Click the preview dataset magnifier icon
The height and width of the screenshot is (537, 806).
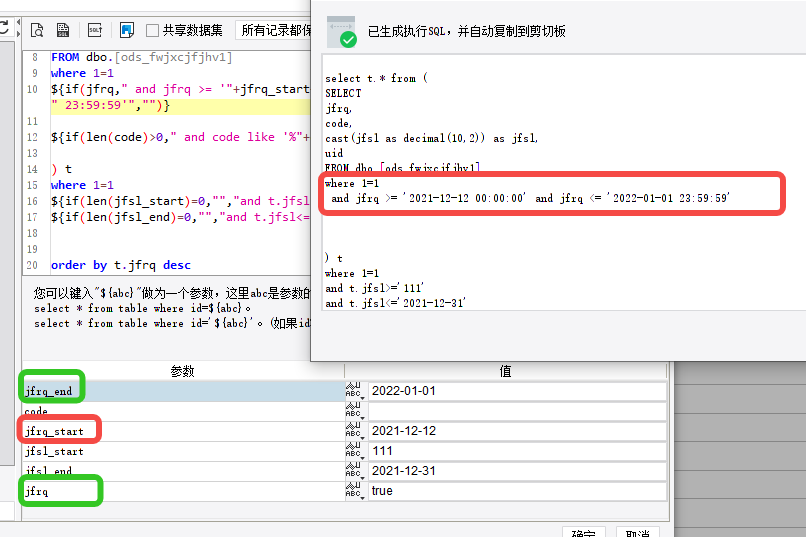[x=37, y=30]
